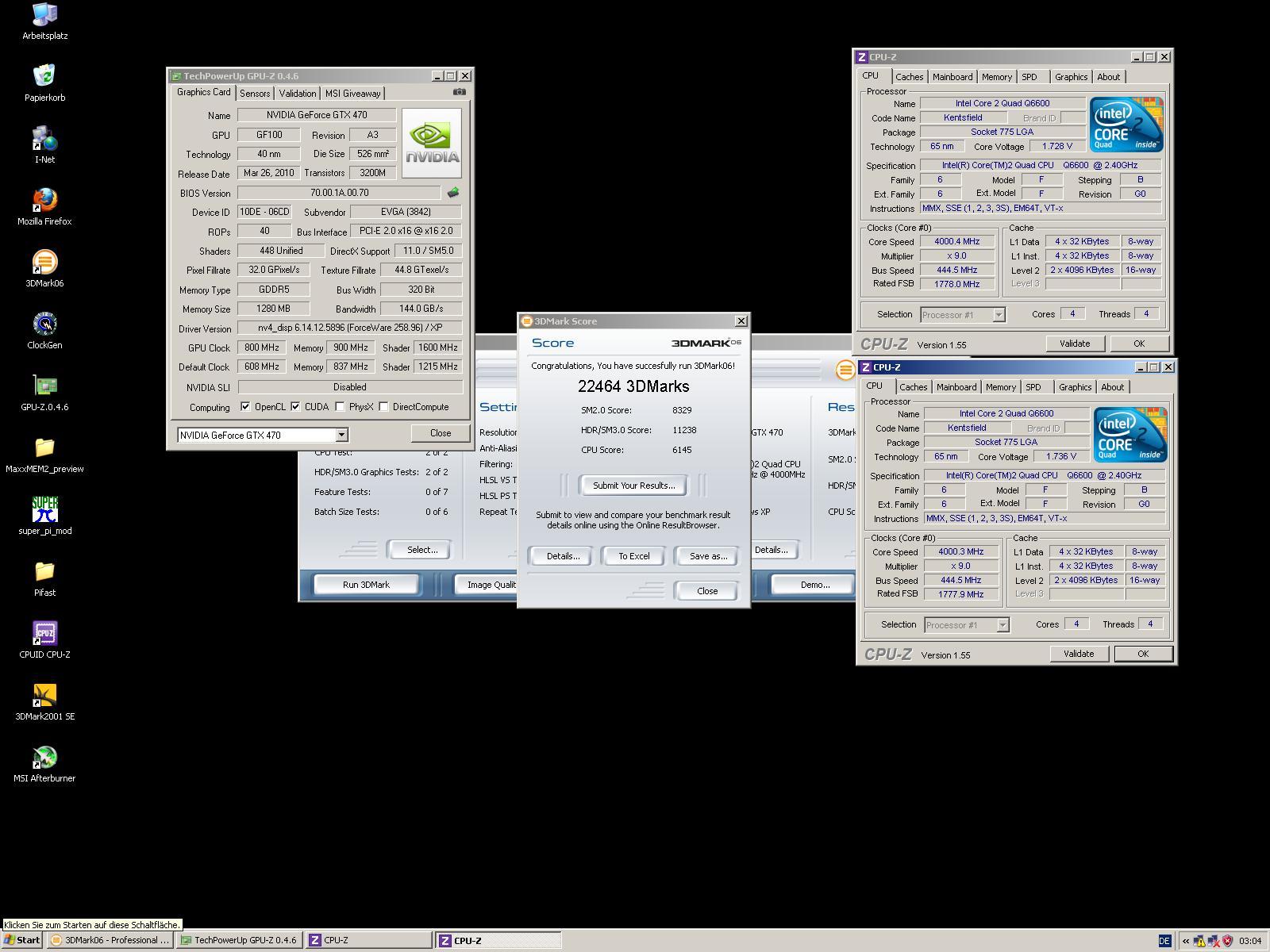Open MaxxMEM2_preview folder icon
This screenshot has width=1270, height=952.
pos(44,454)
